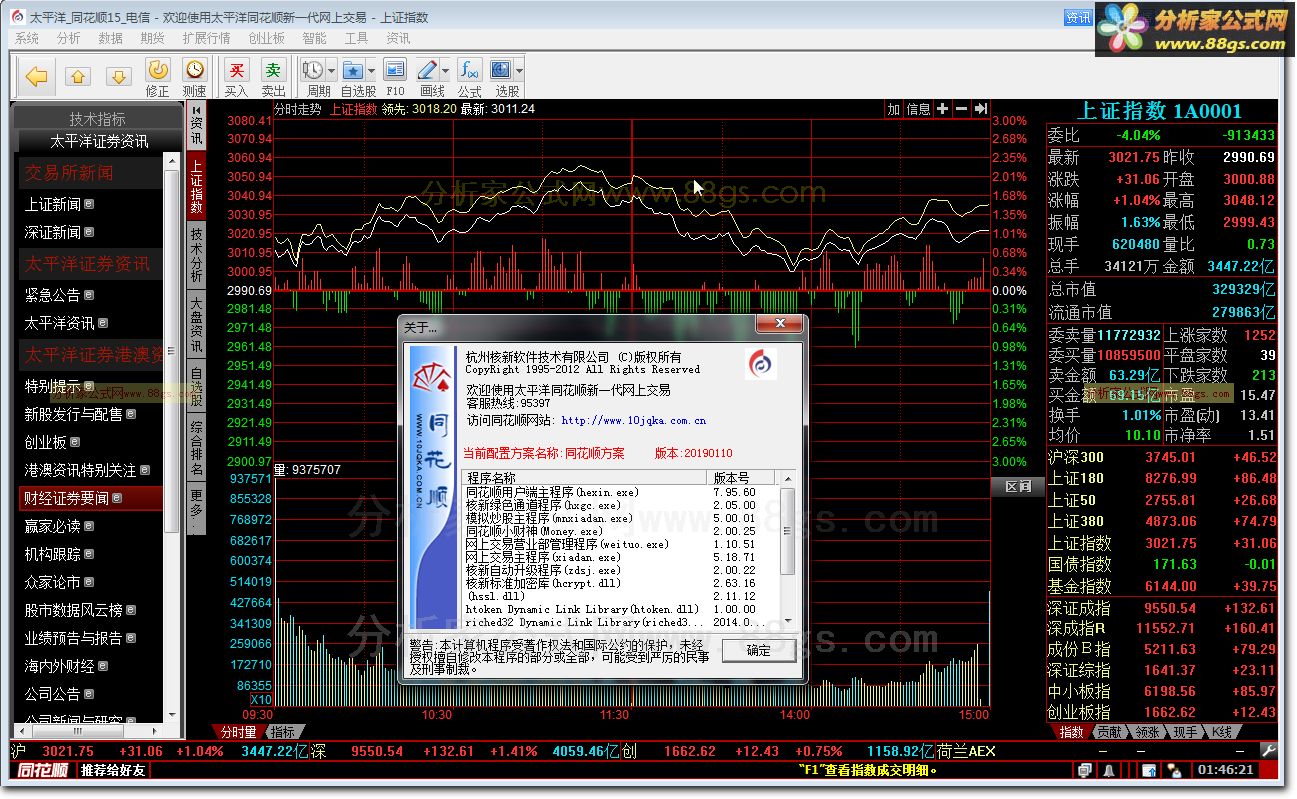This screenshot has height=799, width=1297.
Task: Click the yellow back arrow toolbar icon
Action: pyautogui.click(x=38, y=76)
